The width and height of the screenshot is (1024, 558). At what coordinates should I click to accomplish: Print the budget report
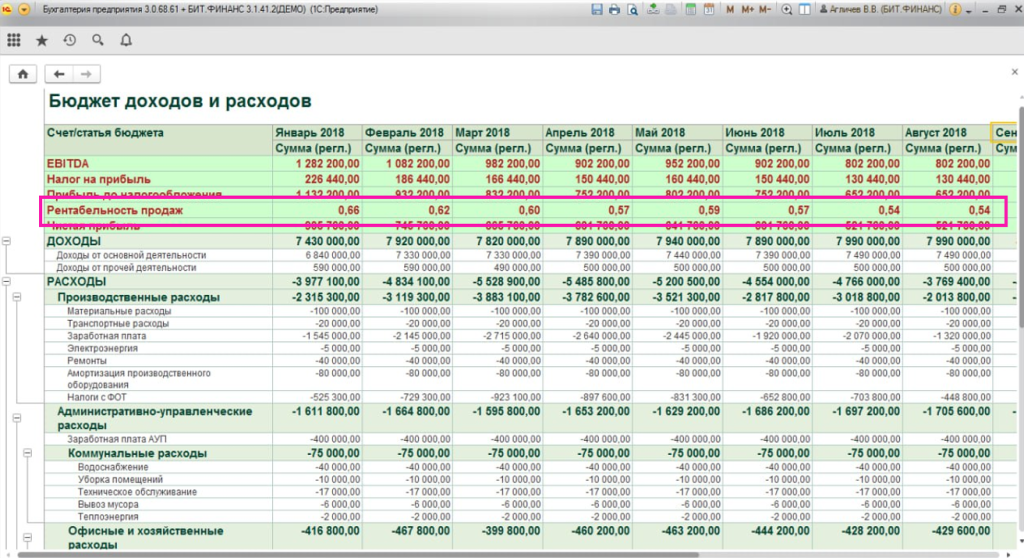[x=614, y=9]
